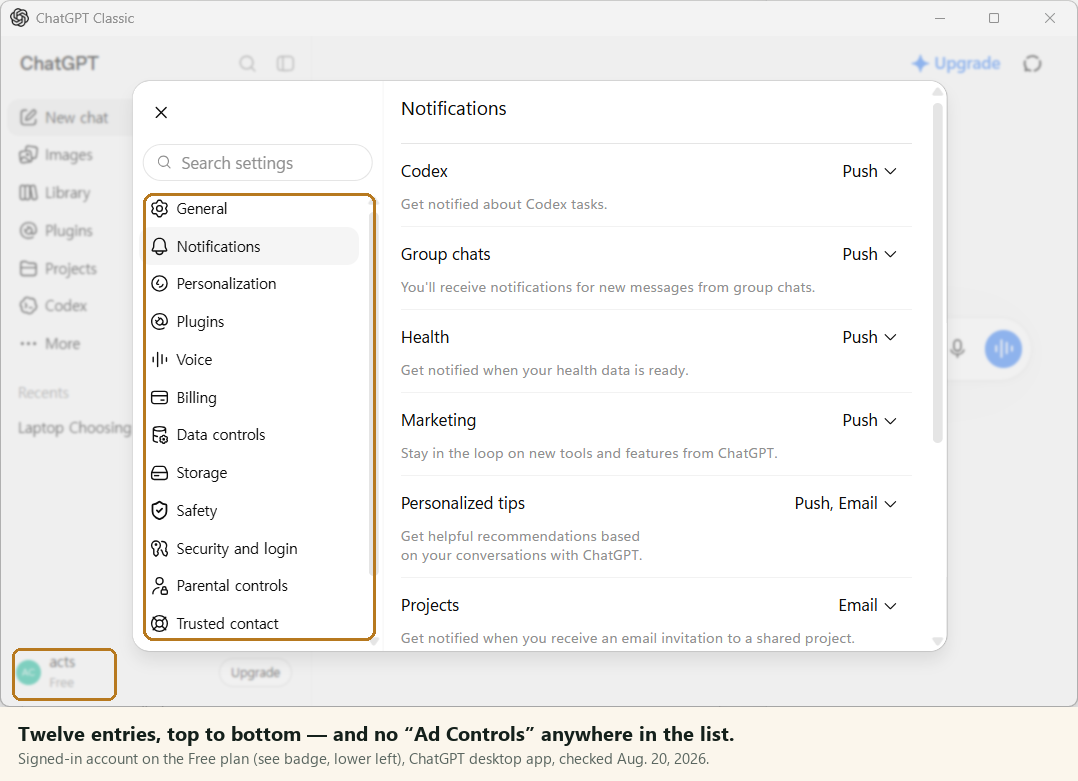Open the Laptop Choosing recent chat
Viewport: 1078px width, 781px height.
(x=74, y=428)
